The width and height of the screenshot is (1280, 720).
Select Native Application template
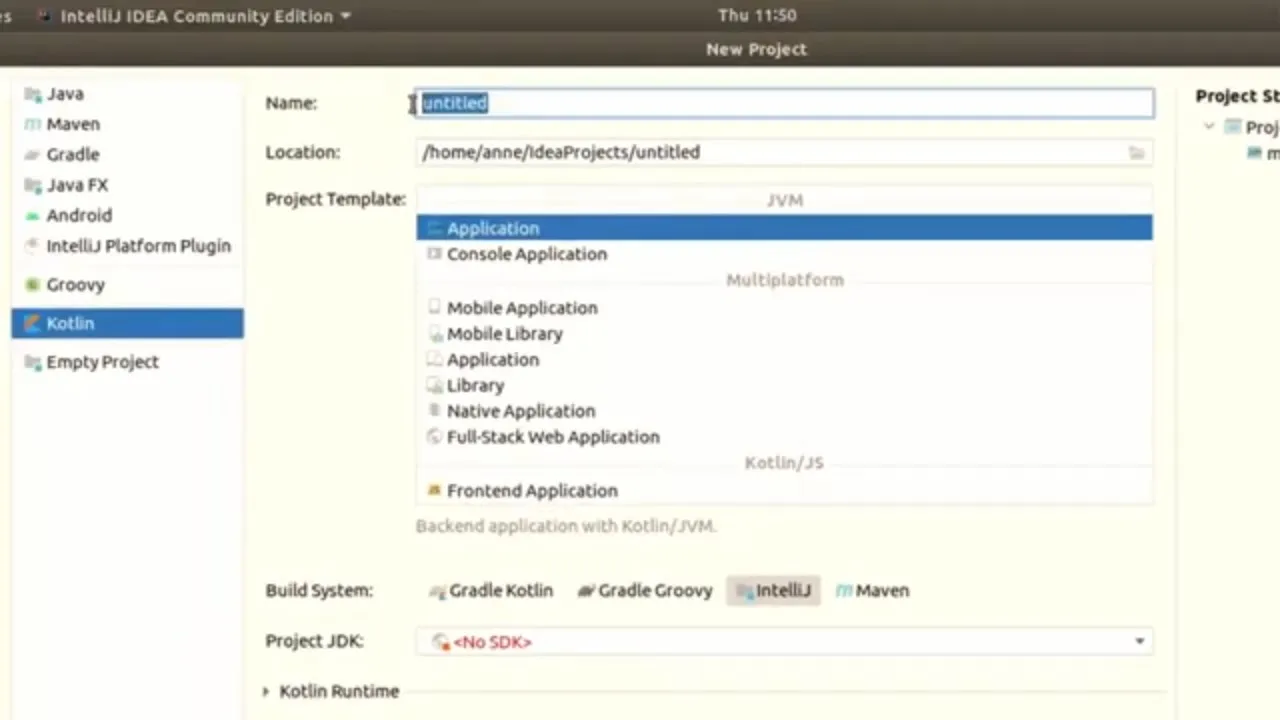click(x=784, y=411)
